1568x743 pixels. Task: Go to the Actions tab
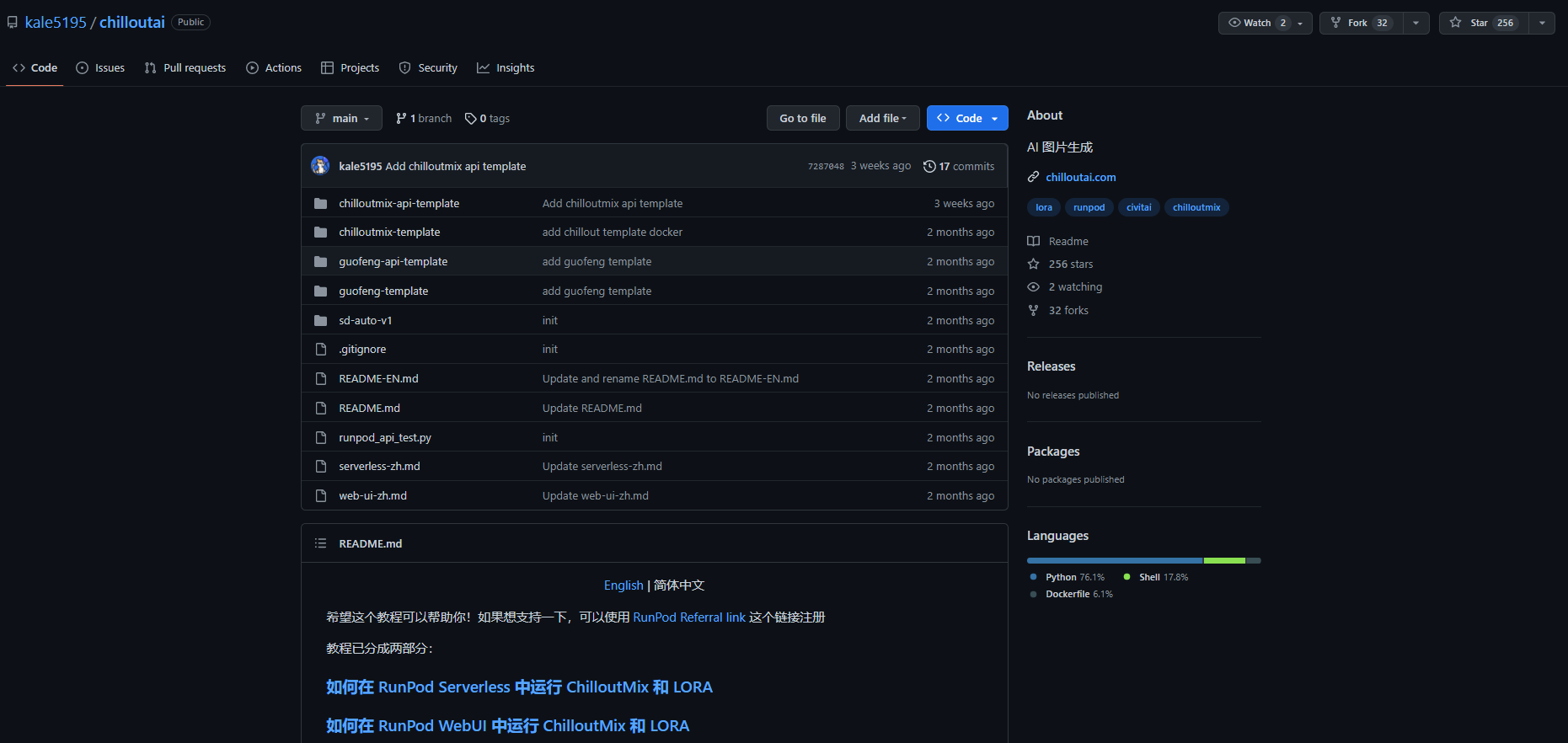274,67
